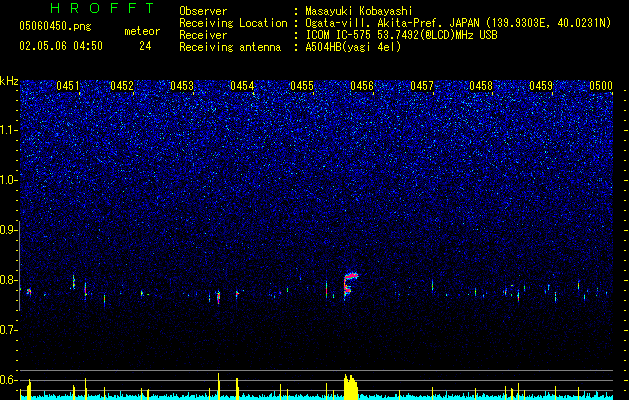Click the 'Observer' field label

pyautogui.click(x=203, y=11)
